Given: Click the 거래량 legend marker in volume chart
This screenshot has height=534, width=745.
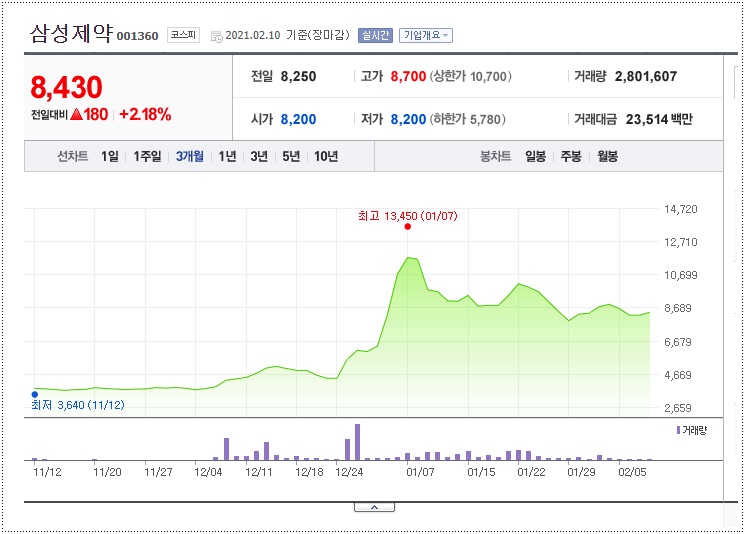Looking at the screenshot, I should coord(678,430).
